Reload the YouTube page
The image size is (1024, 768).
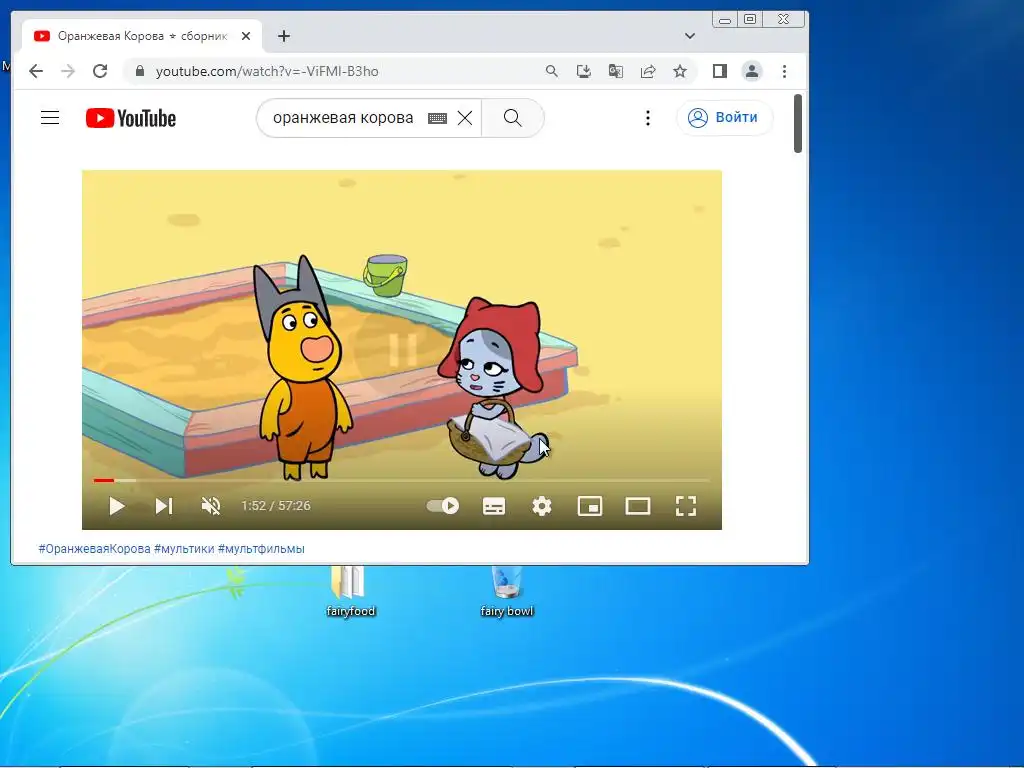click(100, 71)
